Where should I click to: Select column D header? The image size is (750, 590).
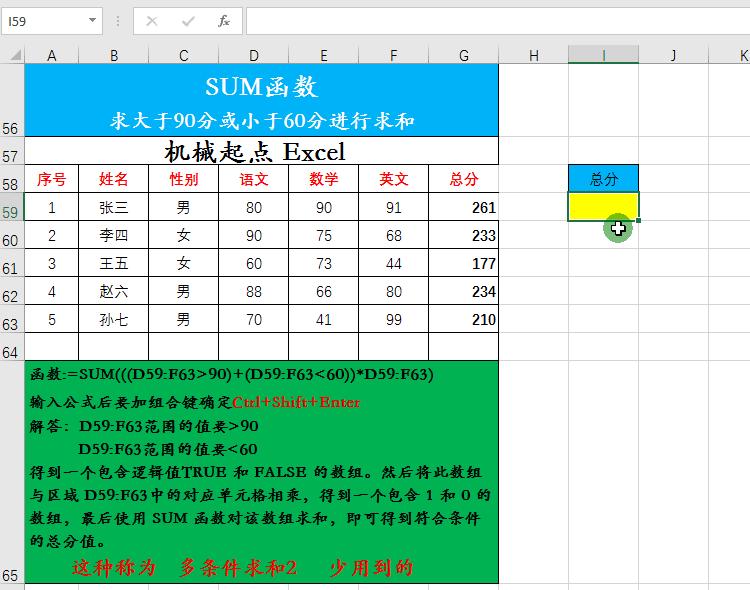[x=254, y=56]
